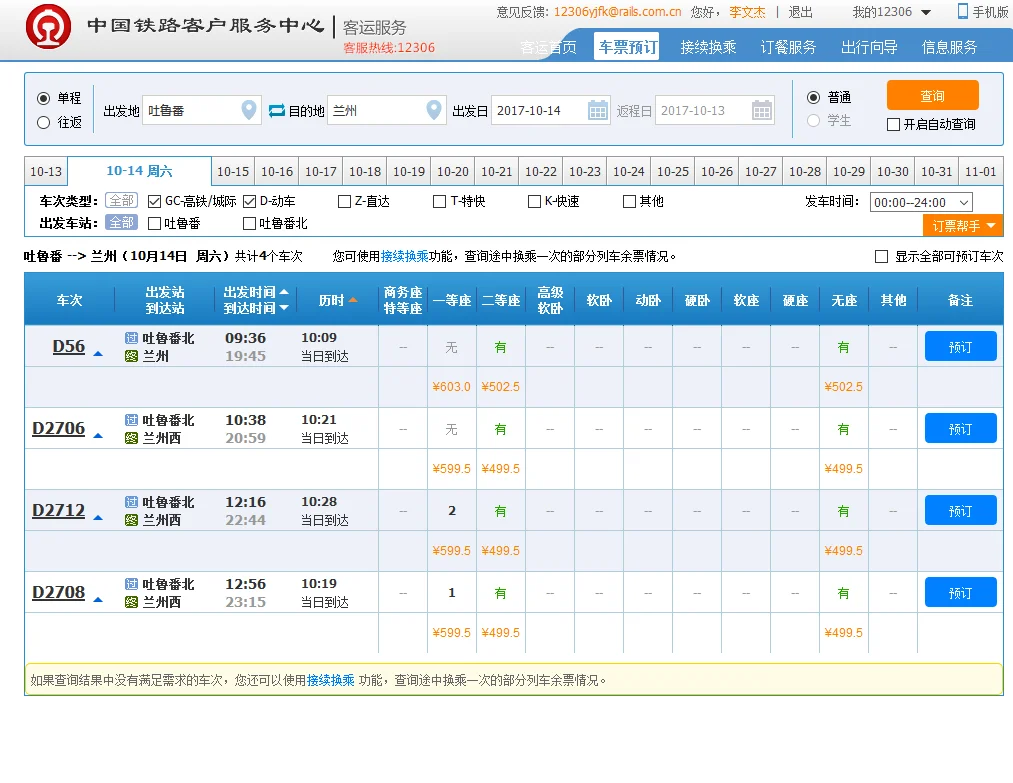This screenshot has height=783, width=1013.
Task: Open the departure date calendar icon
Action: tap(597, 110)
